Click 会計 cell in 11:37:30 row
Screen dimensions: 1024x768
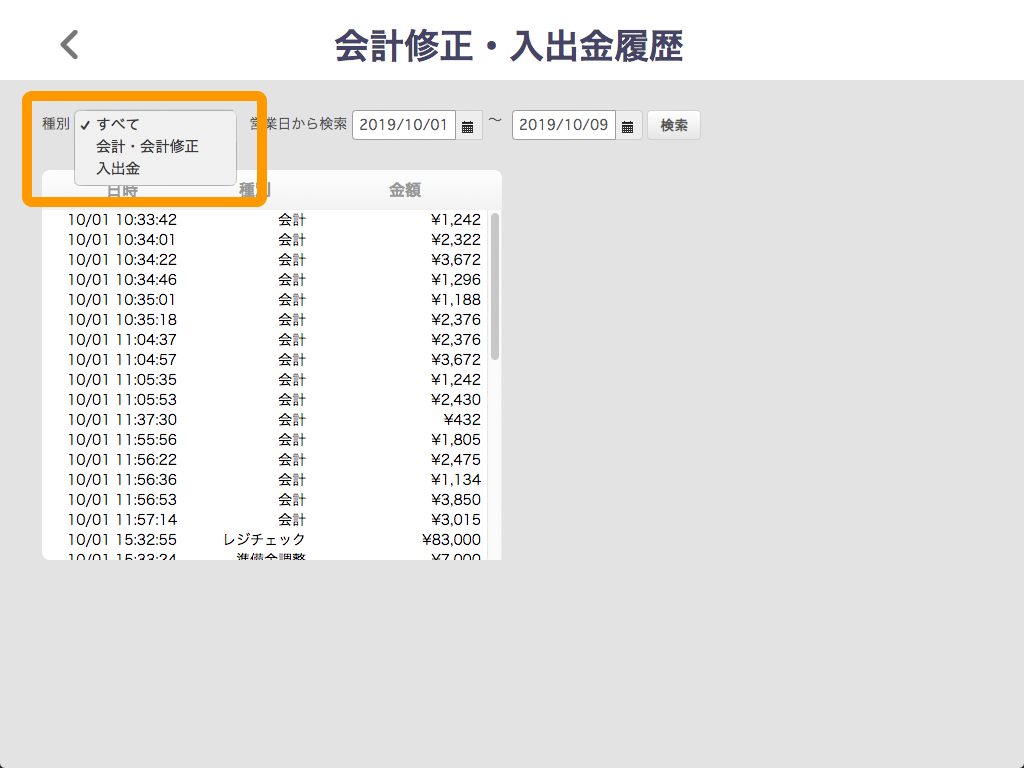(292, 420)
